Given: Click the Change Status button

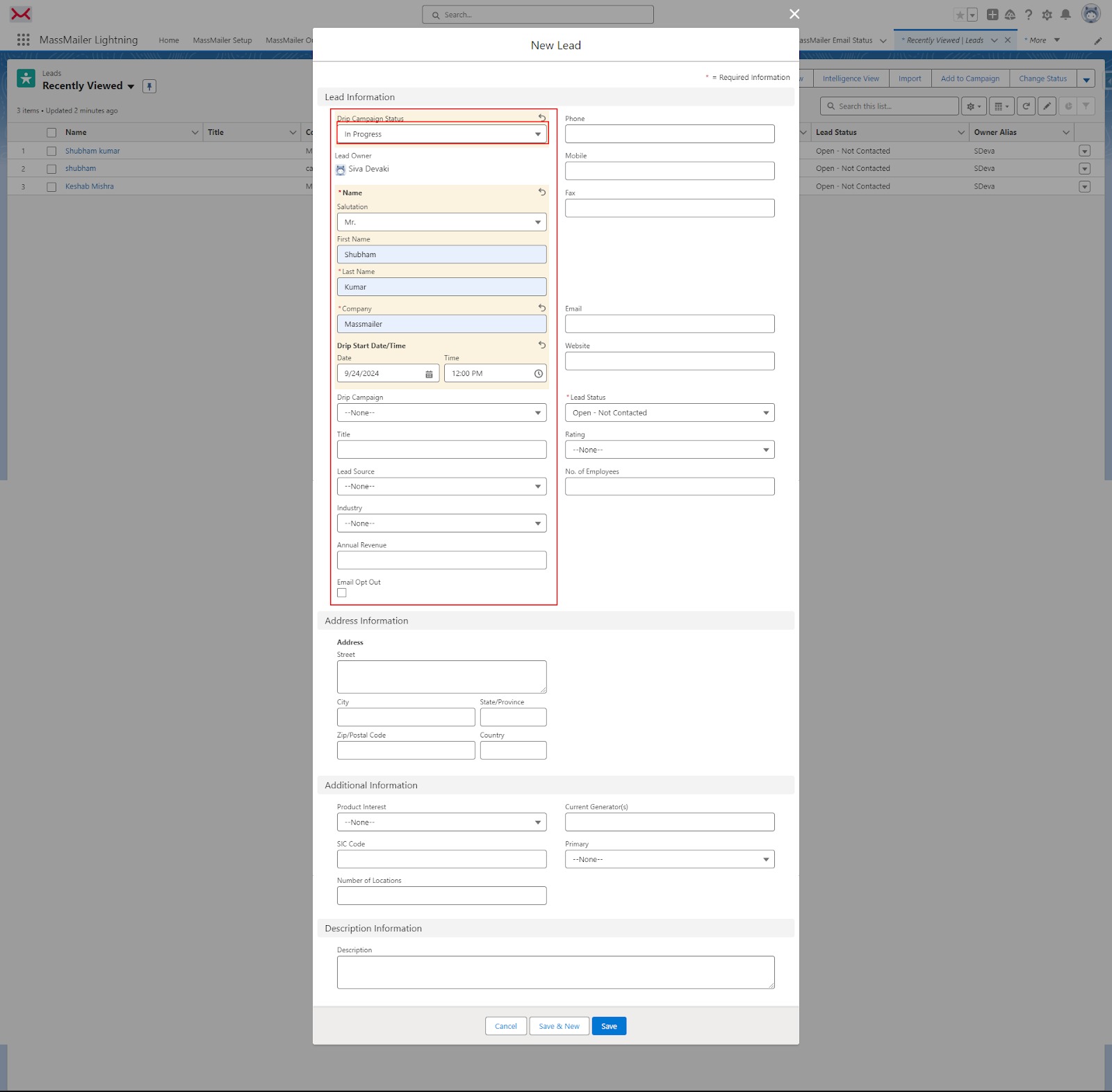Looking at the screenshot, I should click(1042, 79).
